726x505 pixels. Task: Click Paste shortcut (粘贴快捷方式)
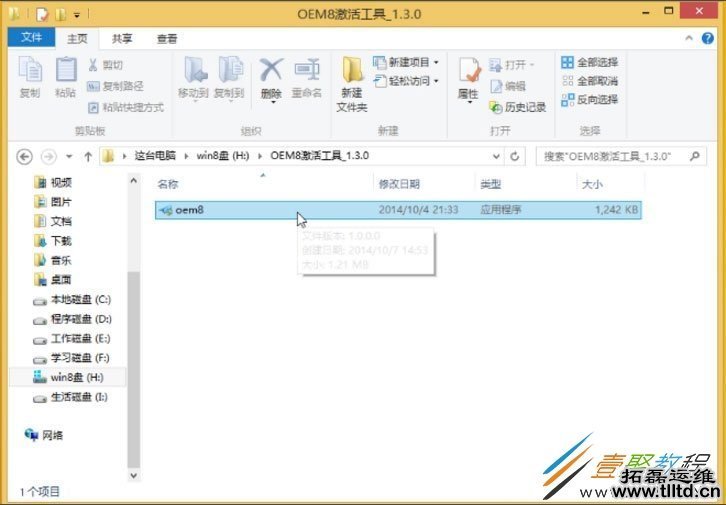click(126, 107)
